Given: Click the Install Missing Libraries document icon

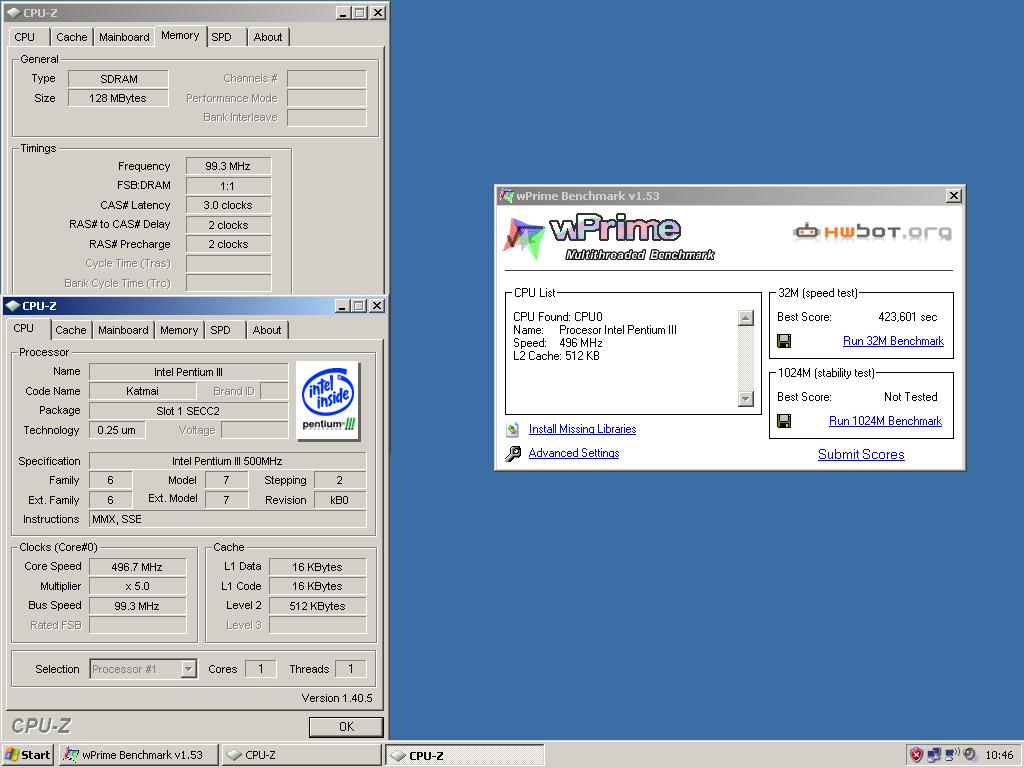Looking at the screenshot, I should click(x=513, y=429).
